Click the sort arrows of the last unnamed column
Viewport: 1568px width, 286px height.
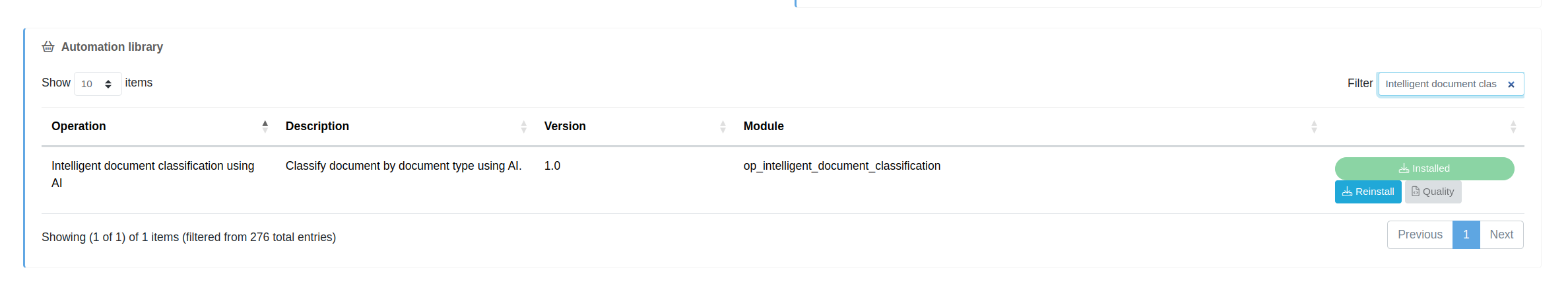[x=1513, y=126]
